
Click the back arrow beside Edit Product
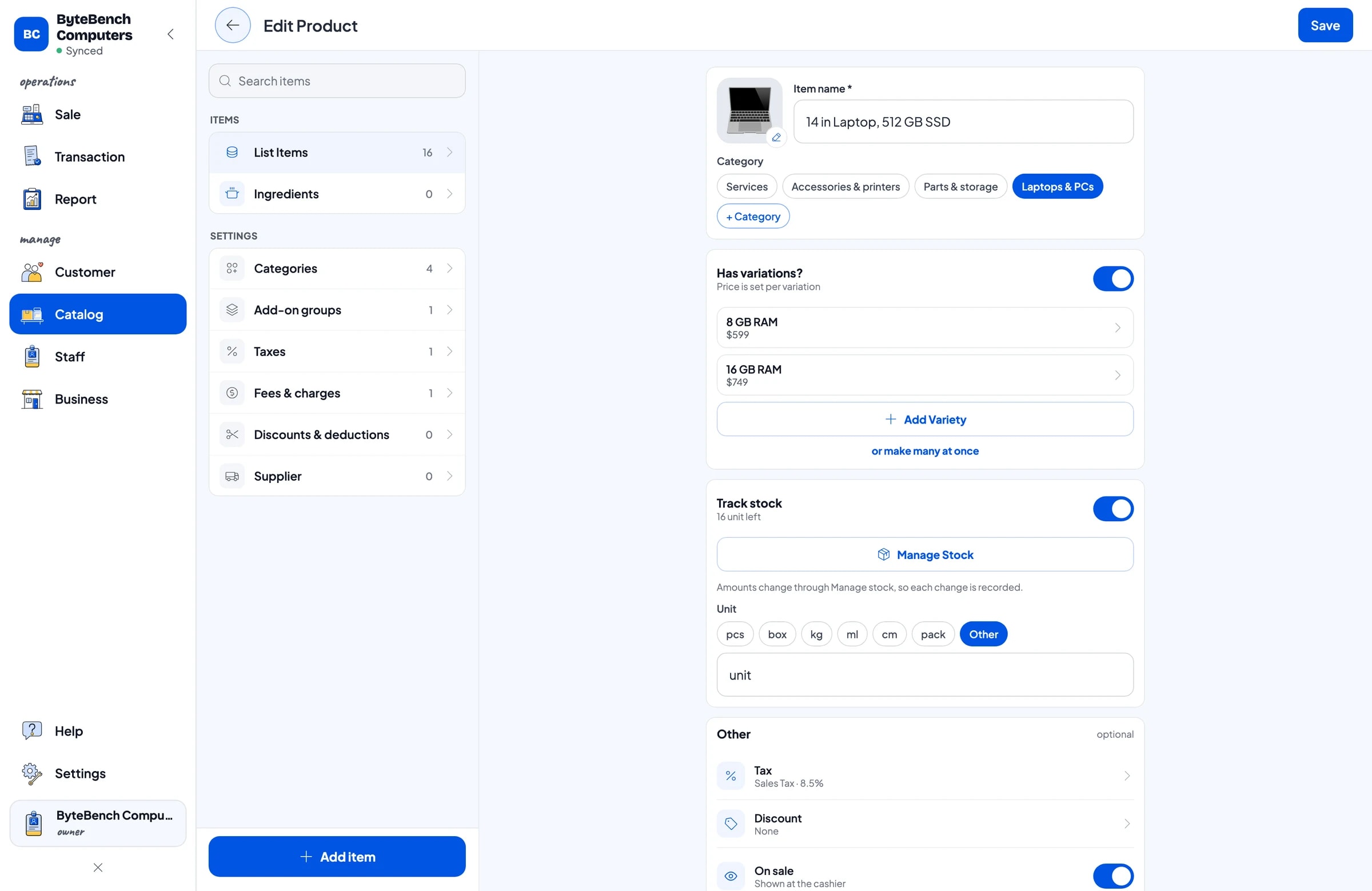coord(232,25)
